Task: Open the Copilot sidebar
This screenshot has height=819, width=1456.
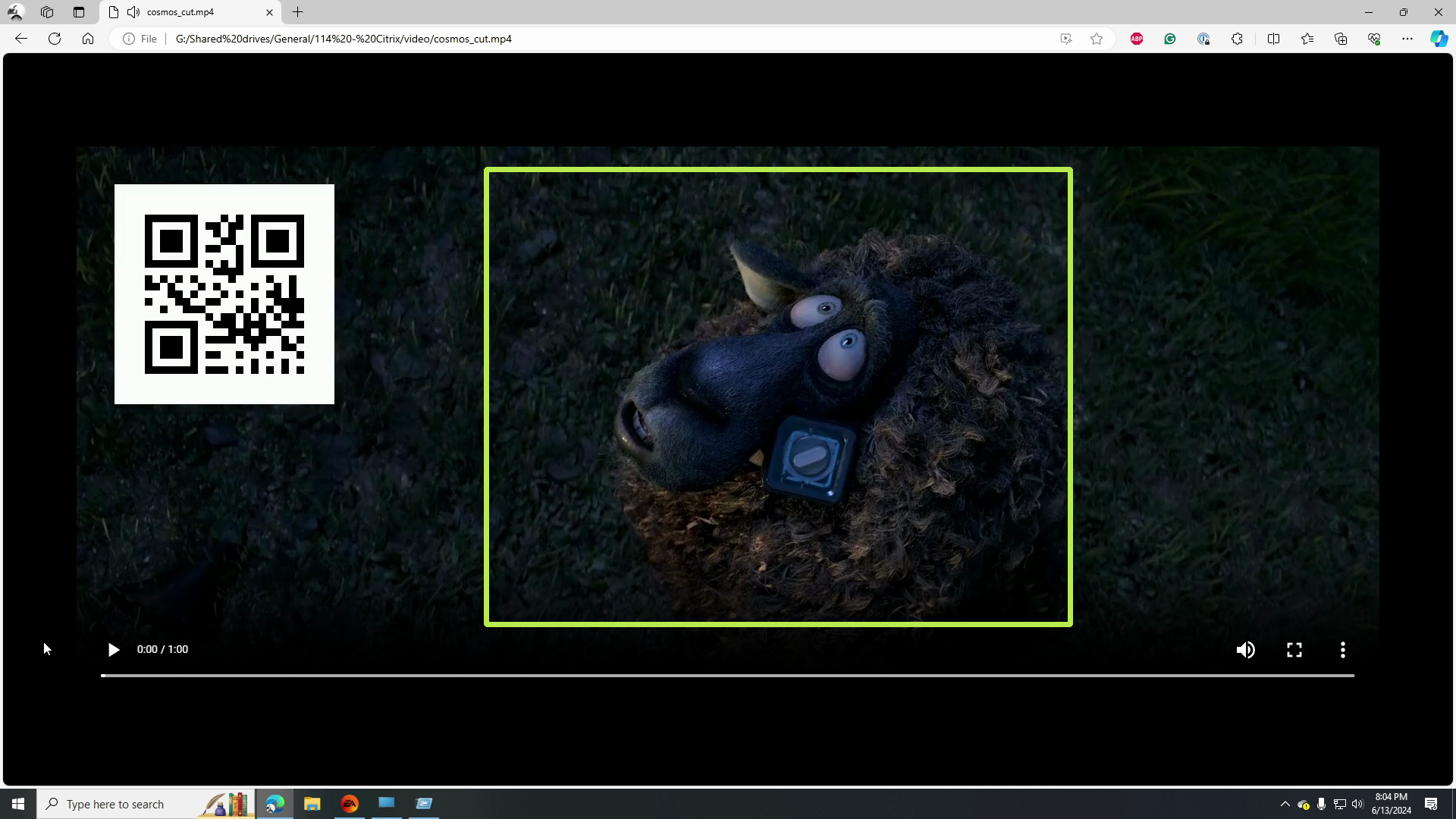Action: (x=1439, y=39)
